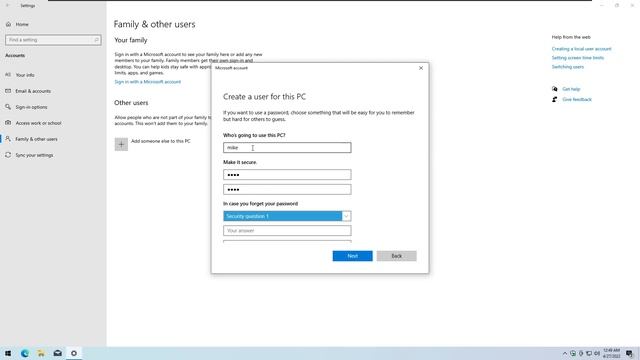The image size is (640, 360).
Task: Close the Microsoft account dialog
Action: (421, 68)
